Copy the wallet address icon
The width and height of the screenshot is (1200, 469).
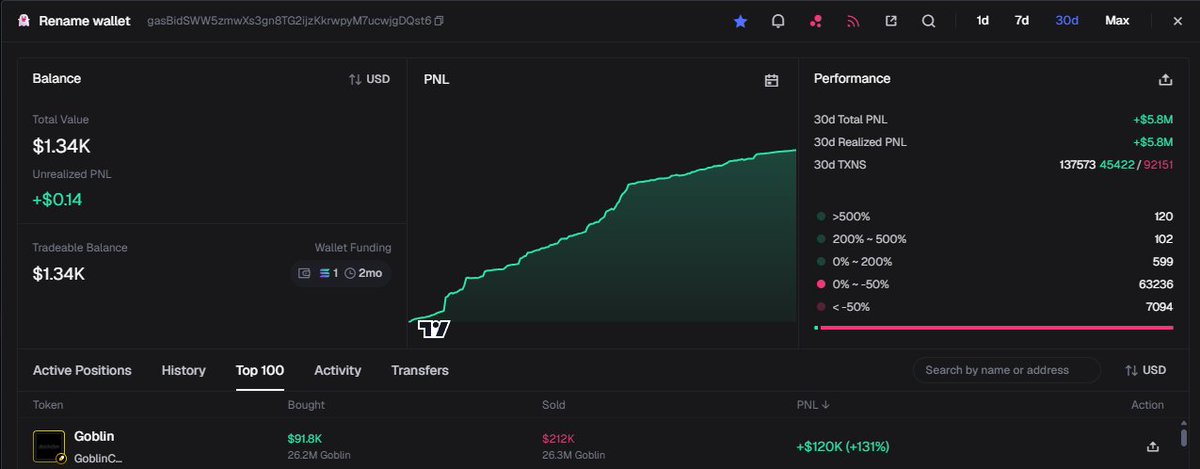[x=439, y=21]
